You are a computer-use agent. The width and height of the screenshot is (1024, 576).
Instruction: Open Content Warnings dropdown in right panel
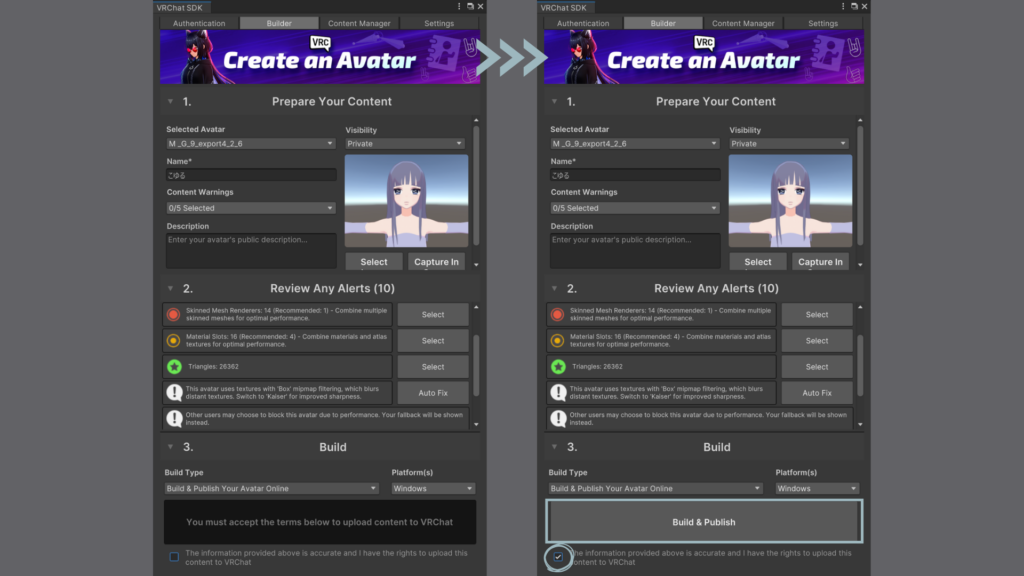pyautogui.click(x=634, y=208)
